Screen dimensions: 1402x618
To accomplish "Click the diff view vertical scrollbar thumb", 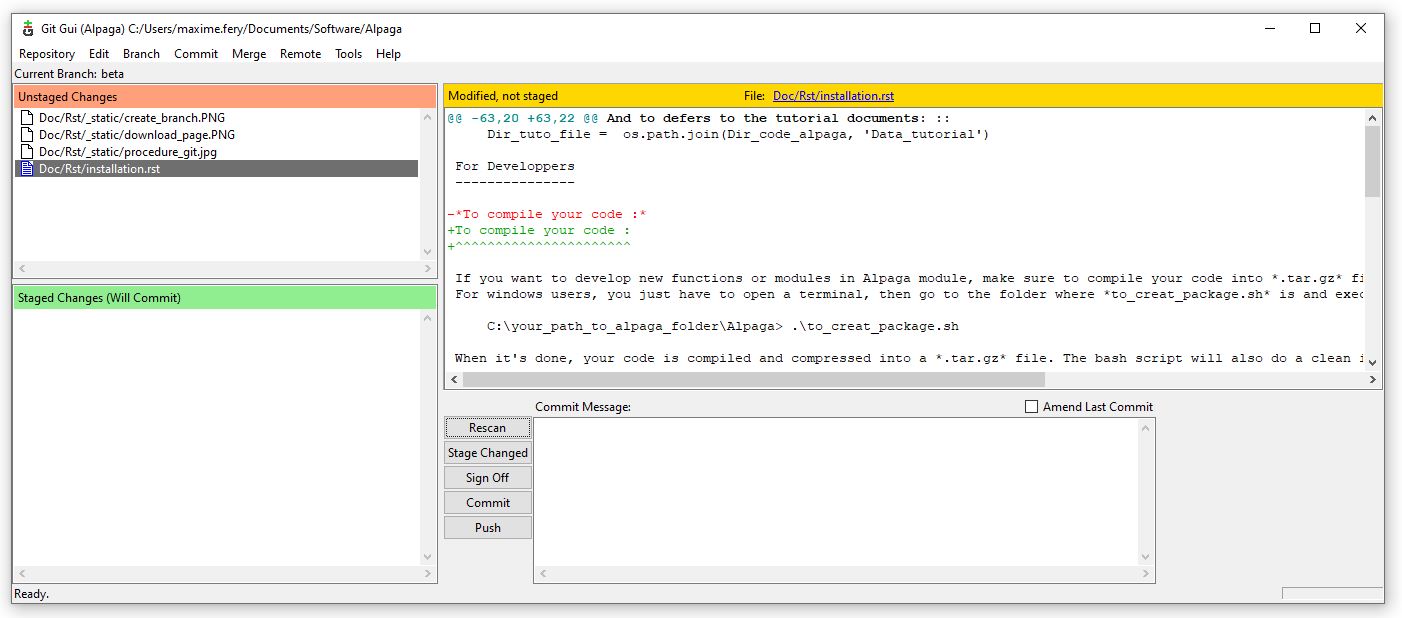I will click(1372, 160).
